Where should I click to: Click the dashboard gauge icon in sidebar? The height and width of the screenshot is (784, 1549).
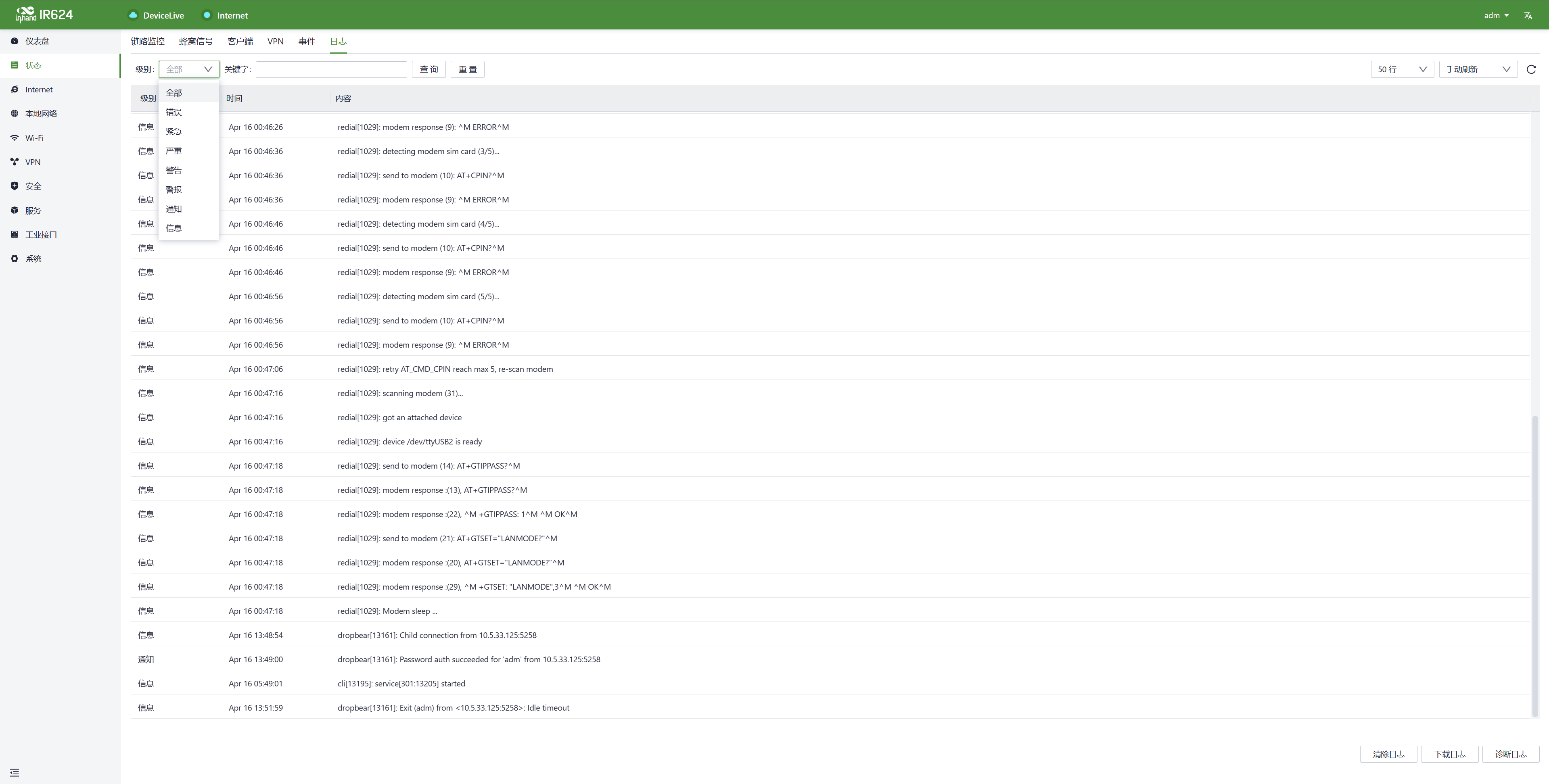point(15,41)
